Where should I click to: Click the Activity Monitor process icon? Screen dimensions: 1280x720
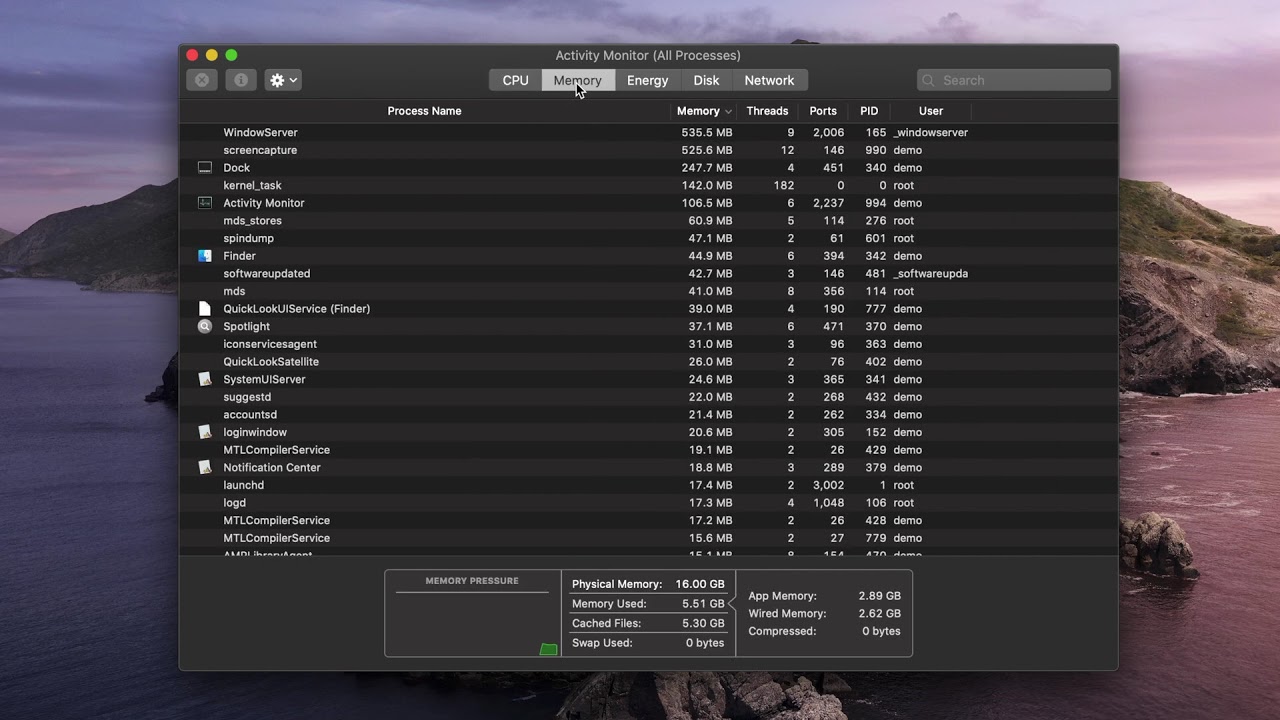(205, 203)
